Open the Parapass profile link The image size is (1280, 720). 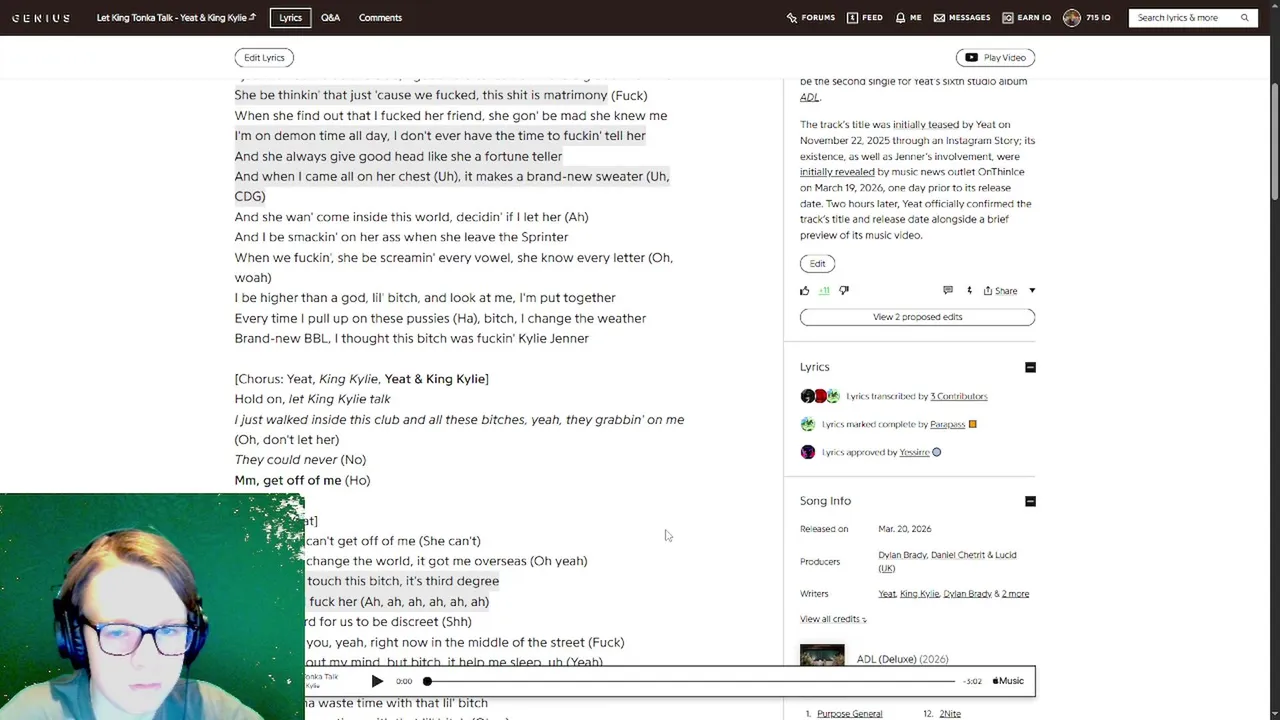click(947, 424)
